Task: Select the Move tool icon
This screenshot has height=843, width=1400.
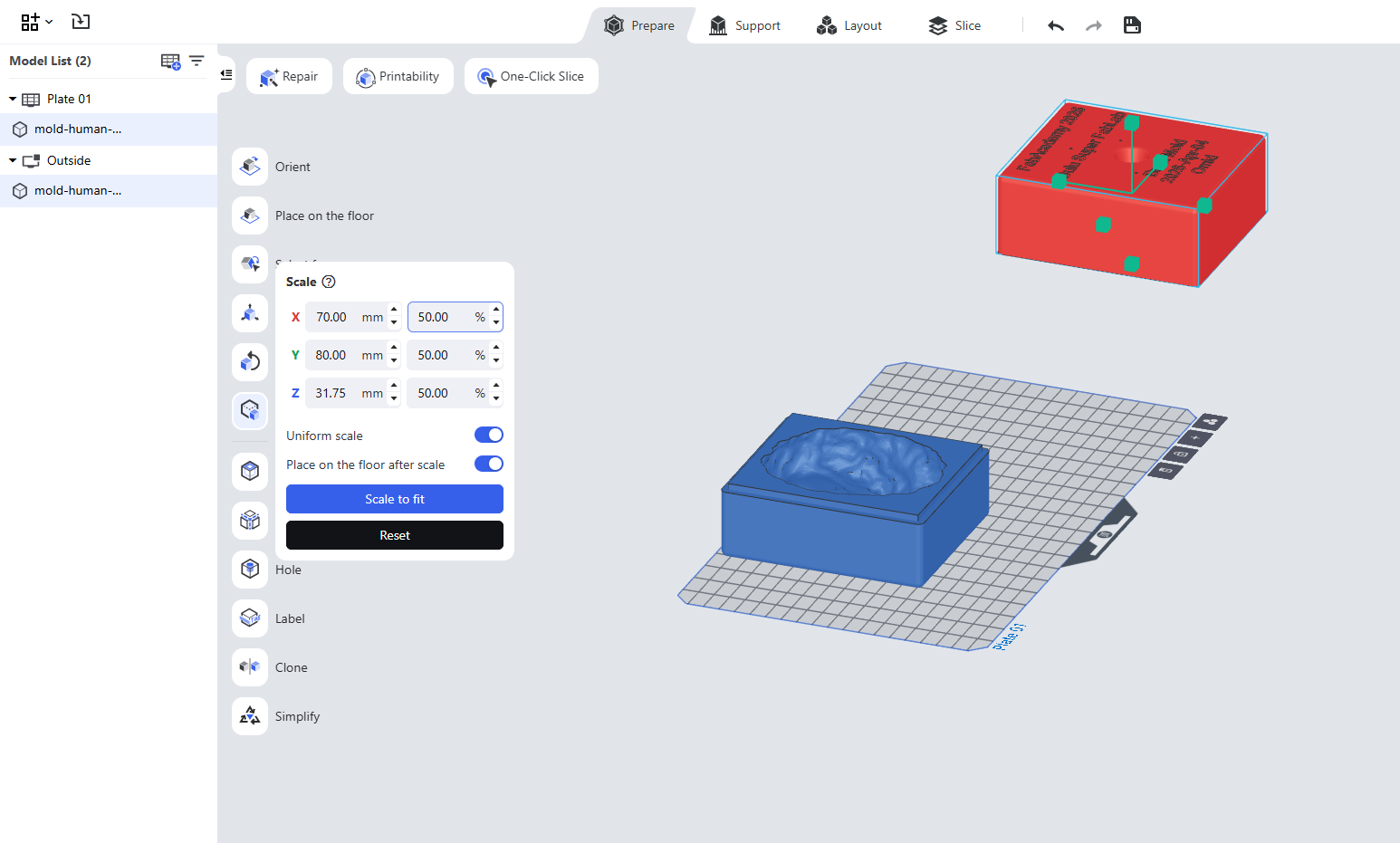Action: click(250, 313)
